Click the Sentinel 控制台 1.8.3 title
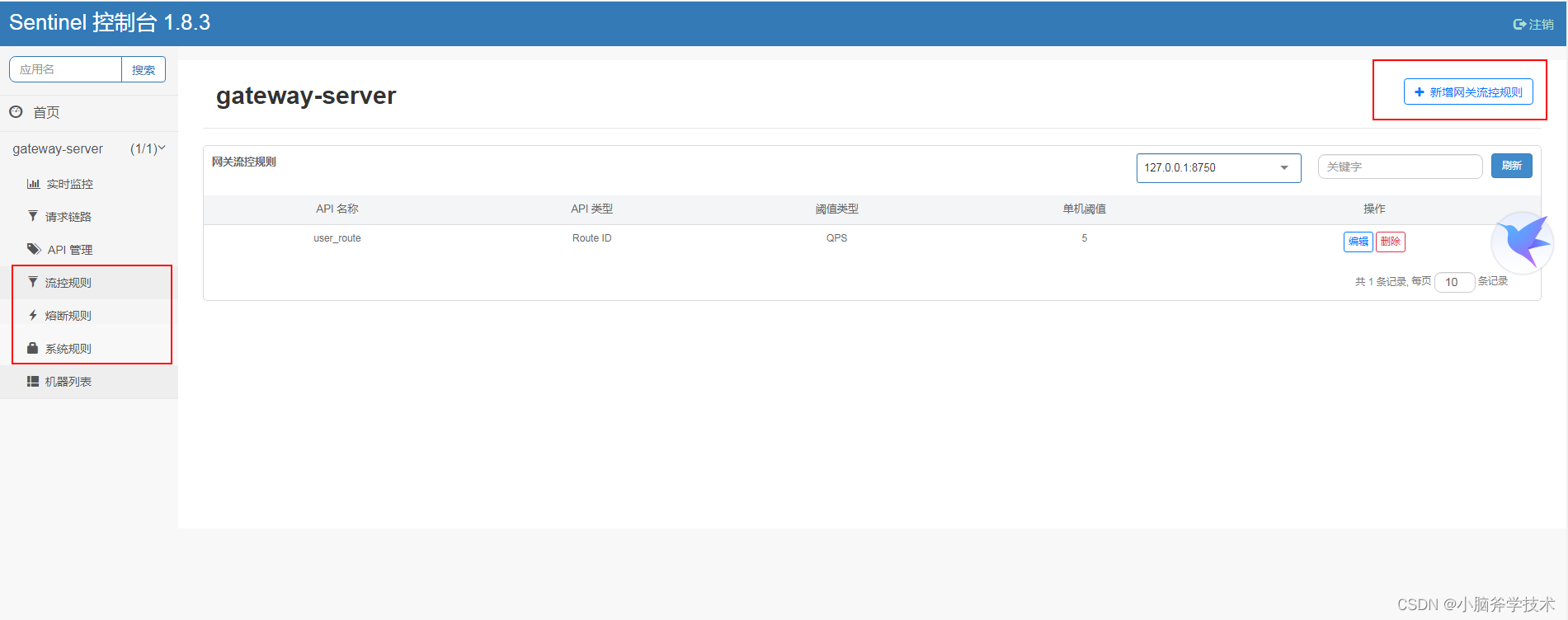 coord(110,22)
